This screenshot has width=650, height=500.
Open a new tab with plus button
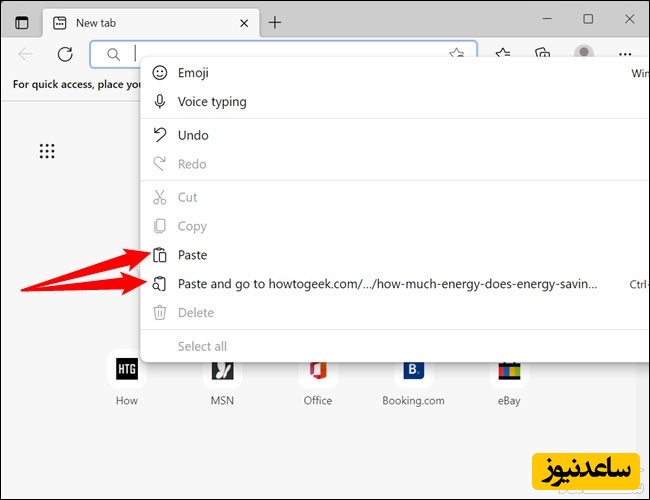coord(275,22)
